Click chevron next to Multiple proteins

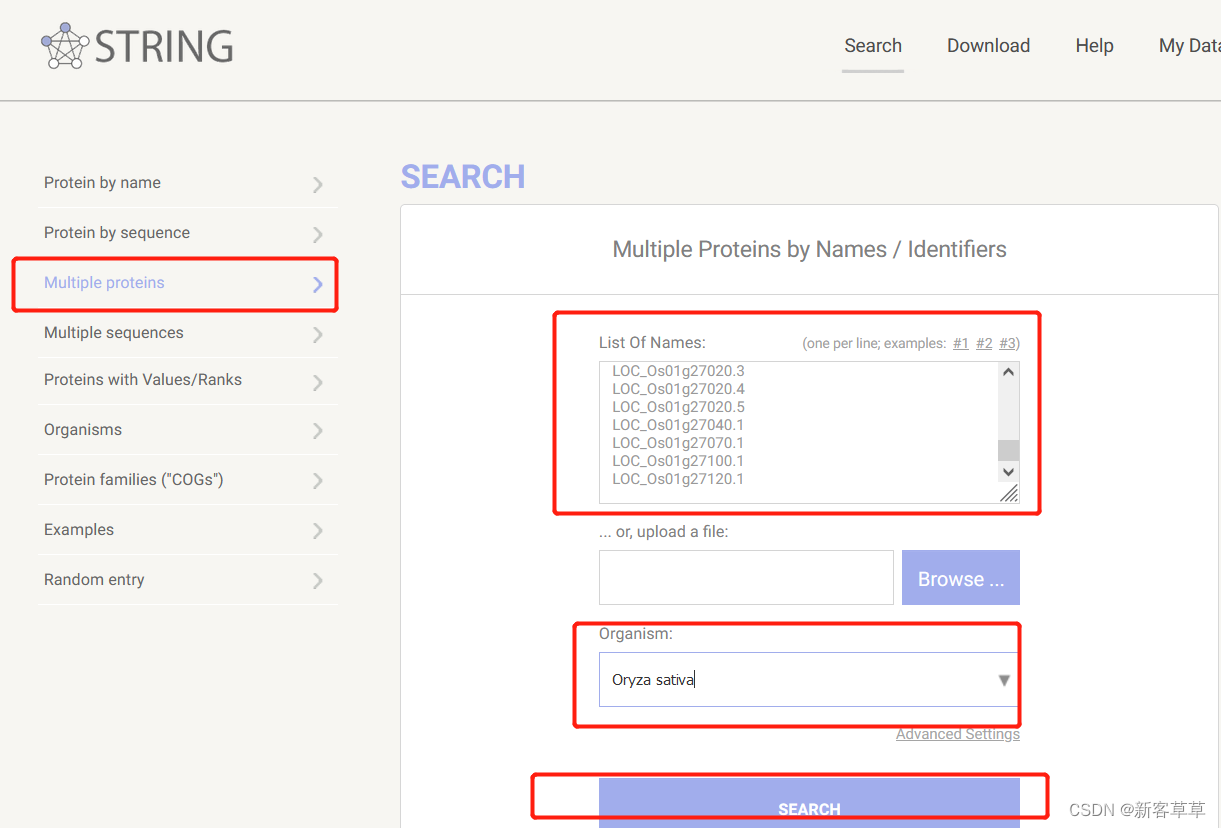pos(318,284)
